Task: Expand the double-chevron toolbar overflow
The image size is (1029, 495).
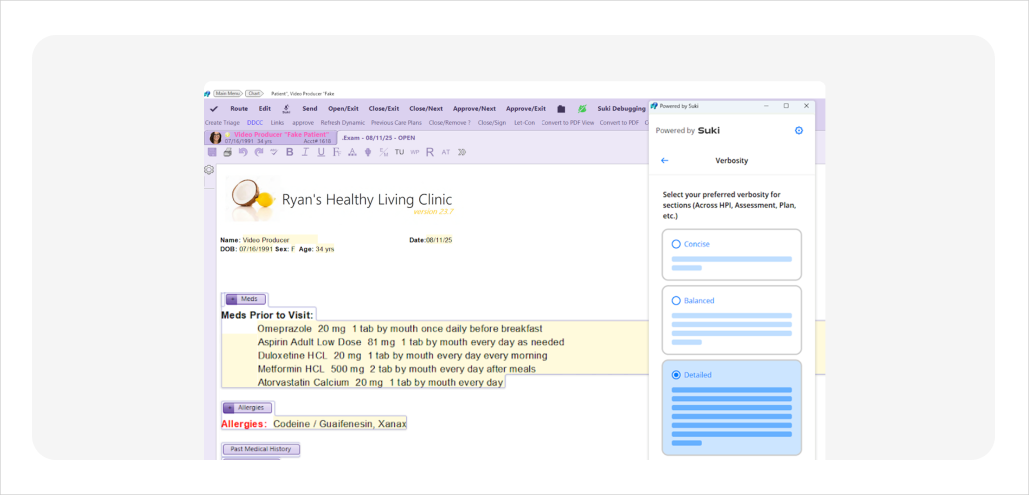Action: tap(461, 152)
